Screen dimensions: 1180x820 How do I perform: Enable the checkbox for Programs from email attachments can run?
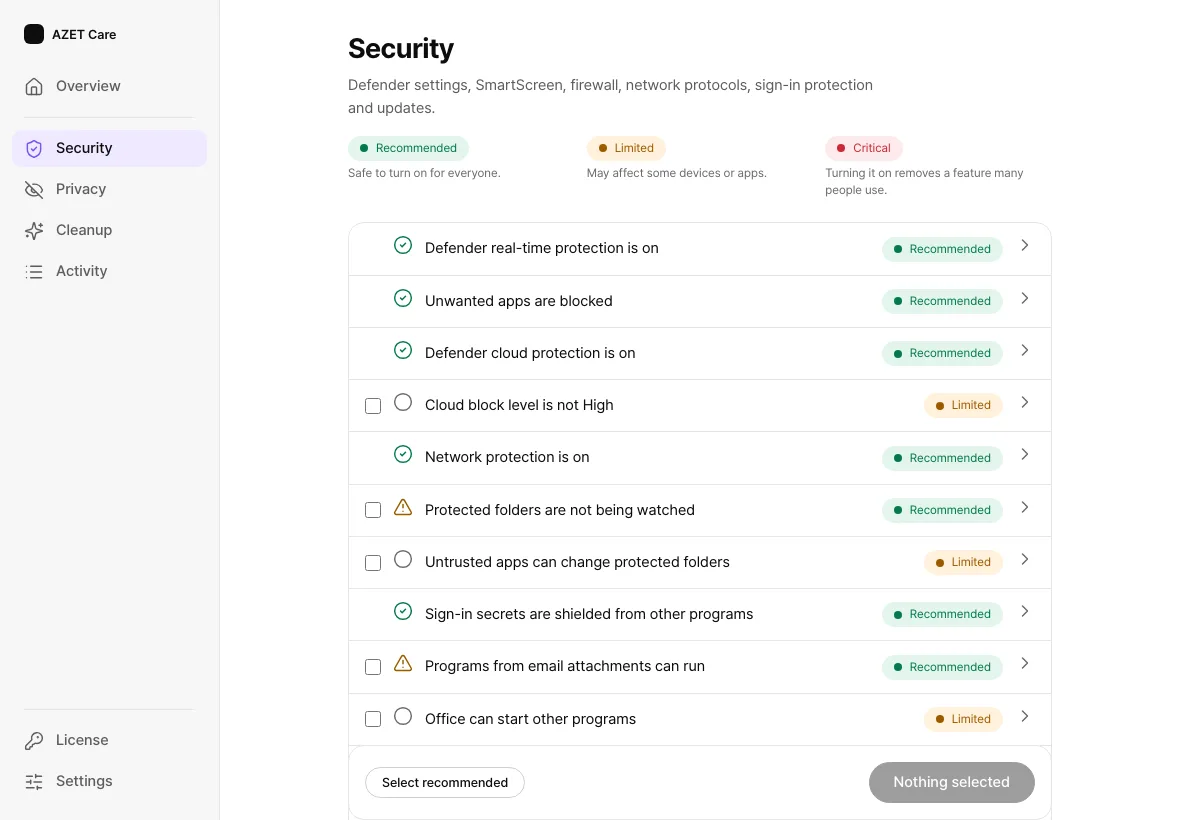pos(373,667)
